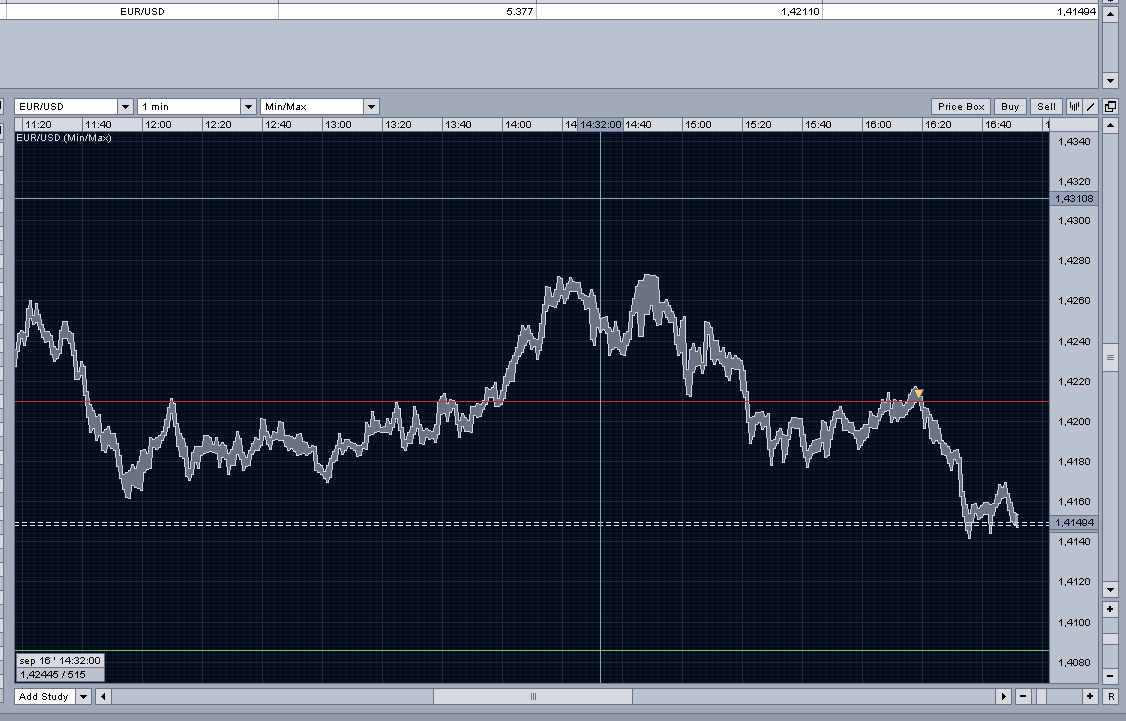Click quote list scroll down arrow
The image size is (1126, 721).
pos(1110,80)
